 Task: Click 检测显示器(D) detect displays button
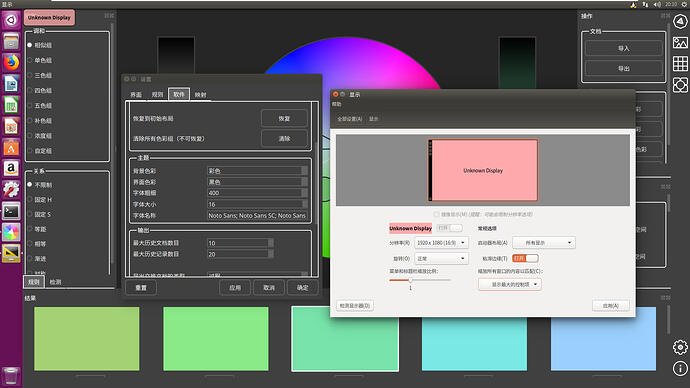click(x=355, y=305)
